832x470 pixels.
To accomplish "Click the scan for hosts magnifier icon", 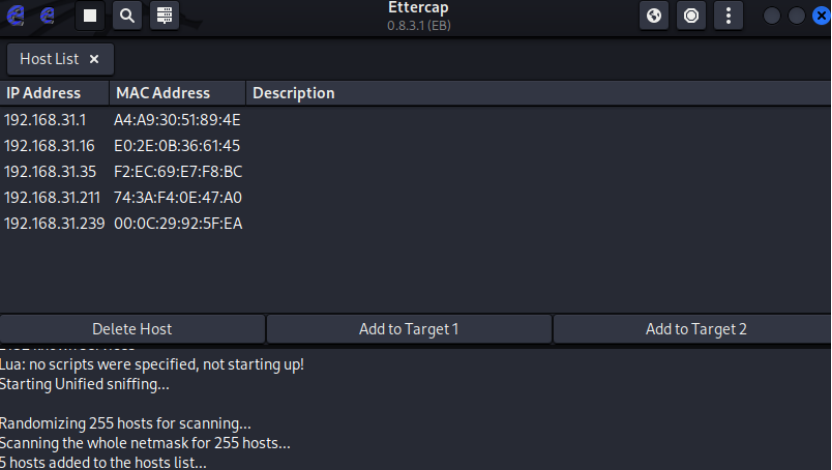I will 127,15.
